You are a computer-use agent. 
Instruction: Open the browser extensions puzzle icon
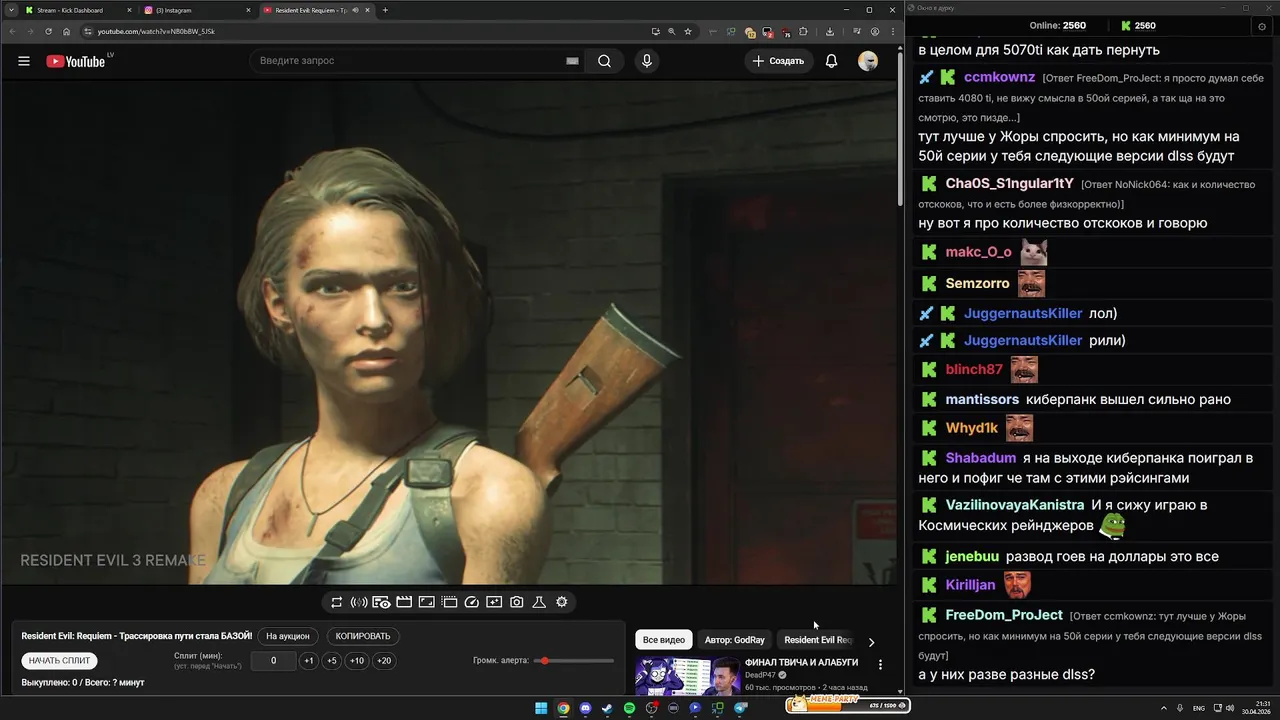803,31
